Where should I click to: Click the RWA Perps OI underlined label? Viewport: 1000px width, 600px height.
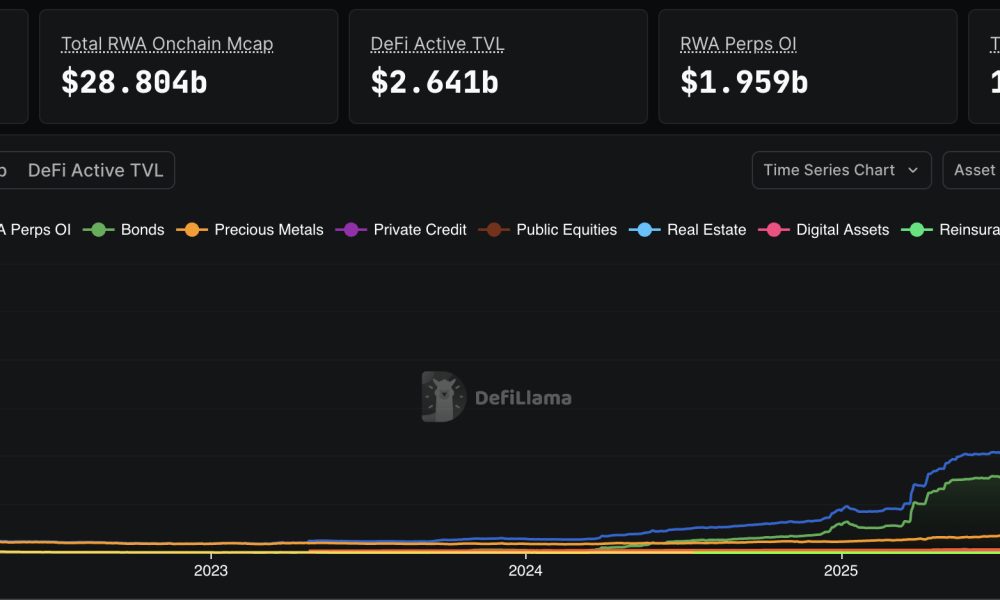(738, 43)
